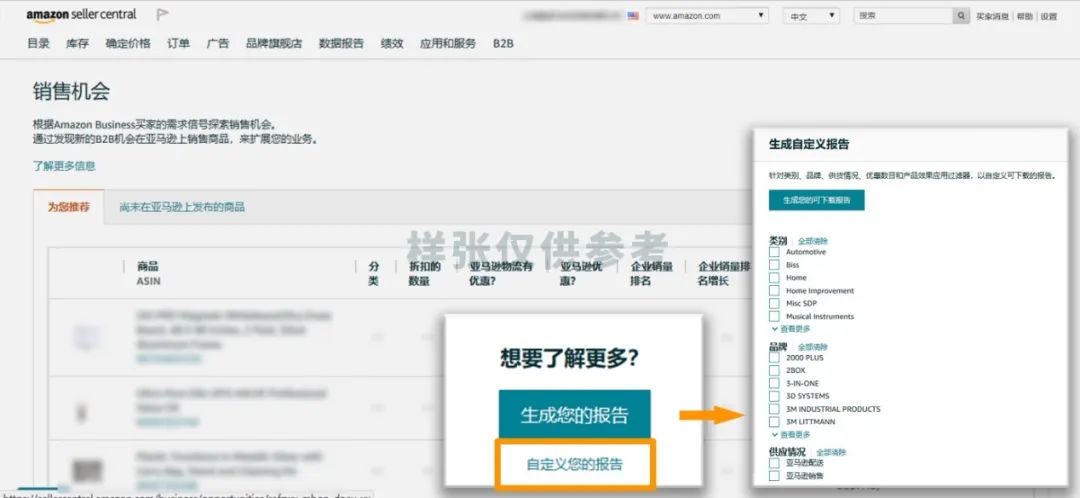Screen dimensions: 1080x498
Task: Check the Biss category checkbox
Action: (x=774, y=264)
